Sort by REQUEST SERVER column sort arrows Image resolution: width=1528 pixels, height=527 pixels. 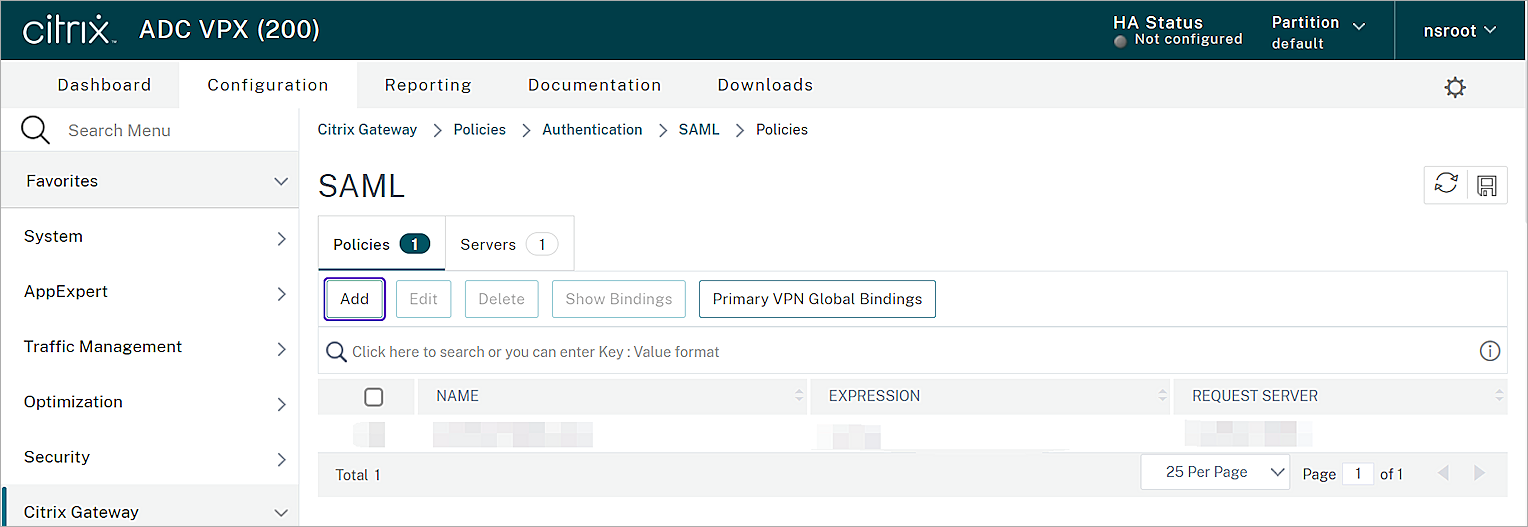(x=1500, y=396)
